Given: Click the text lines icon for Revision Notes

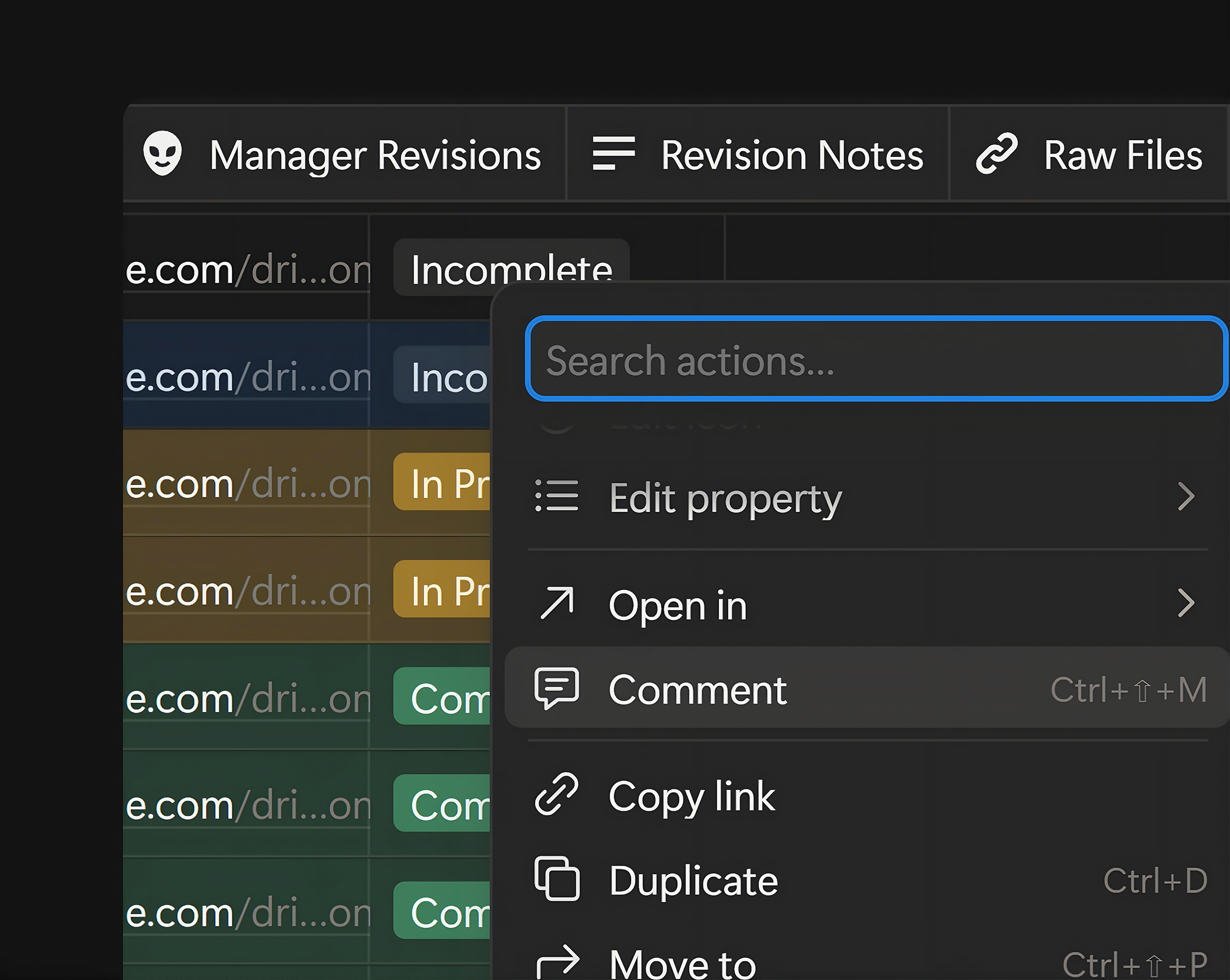Looking at the screenshot, I should tap(614, 153).
